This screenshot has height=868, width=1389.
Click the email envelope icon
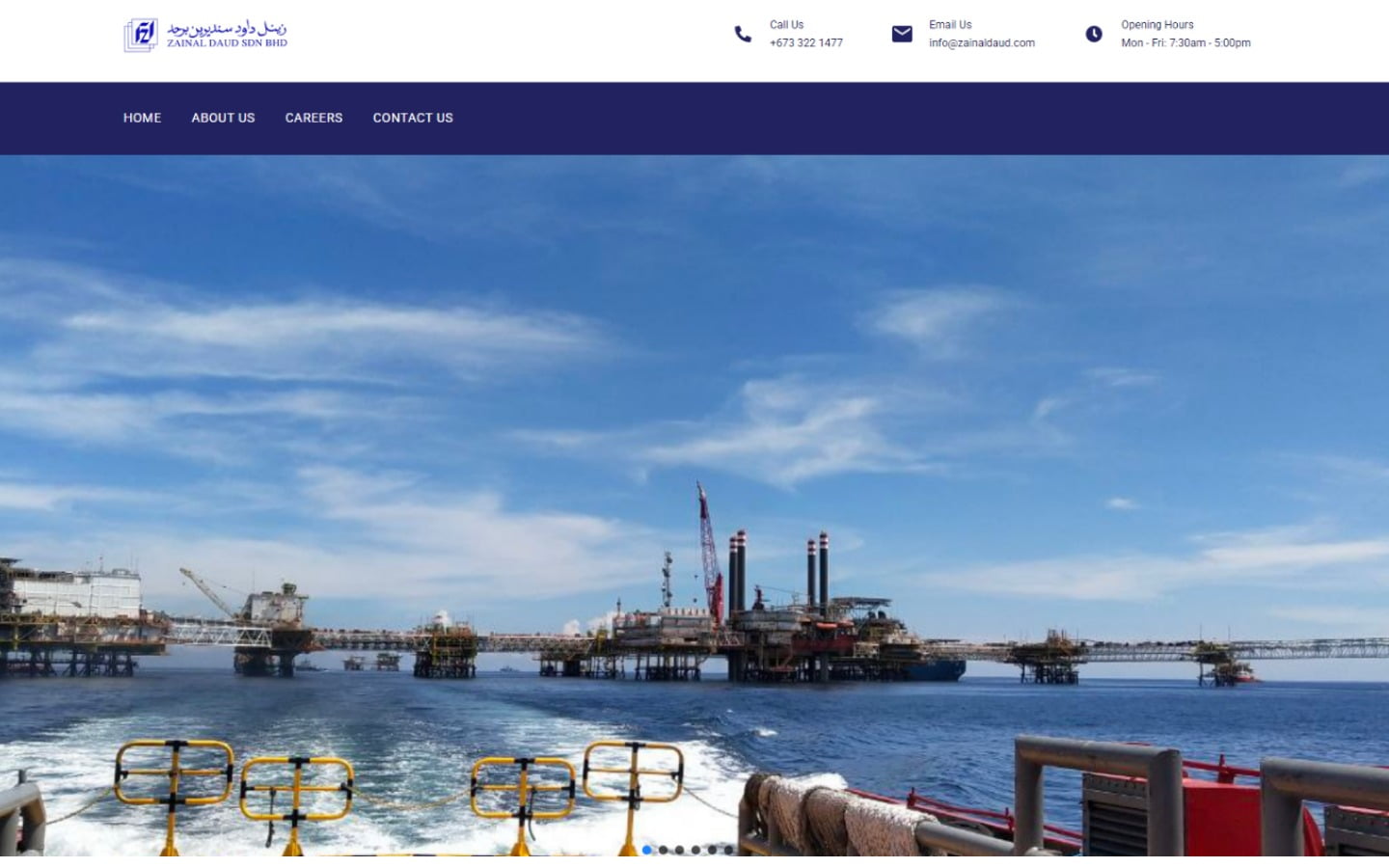[902, 35]
